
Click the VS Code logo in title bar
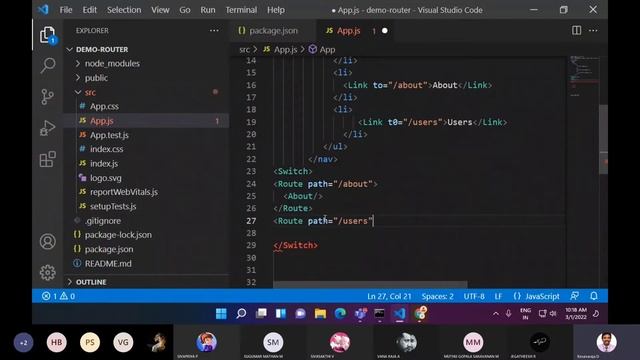[43, 9]
